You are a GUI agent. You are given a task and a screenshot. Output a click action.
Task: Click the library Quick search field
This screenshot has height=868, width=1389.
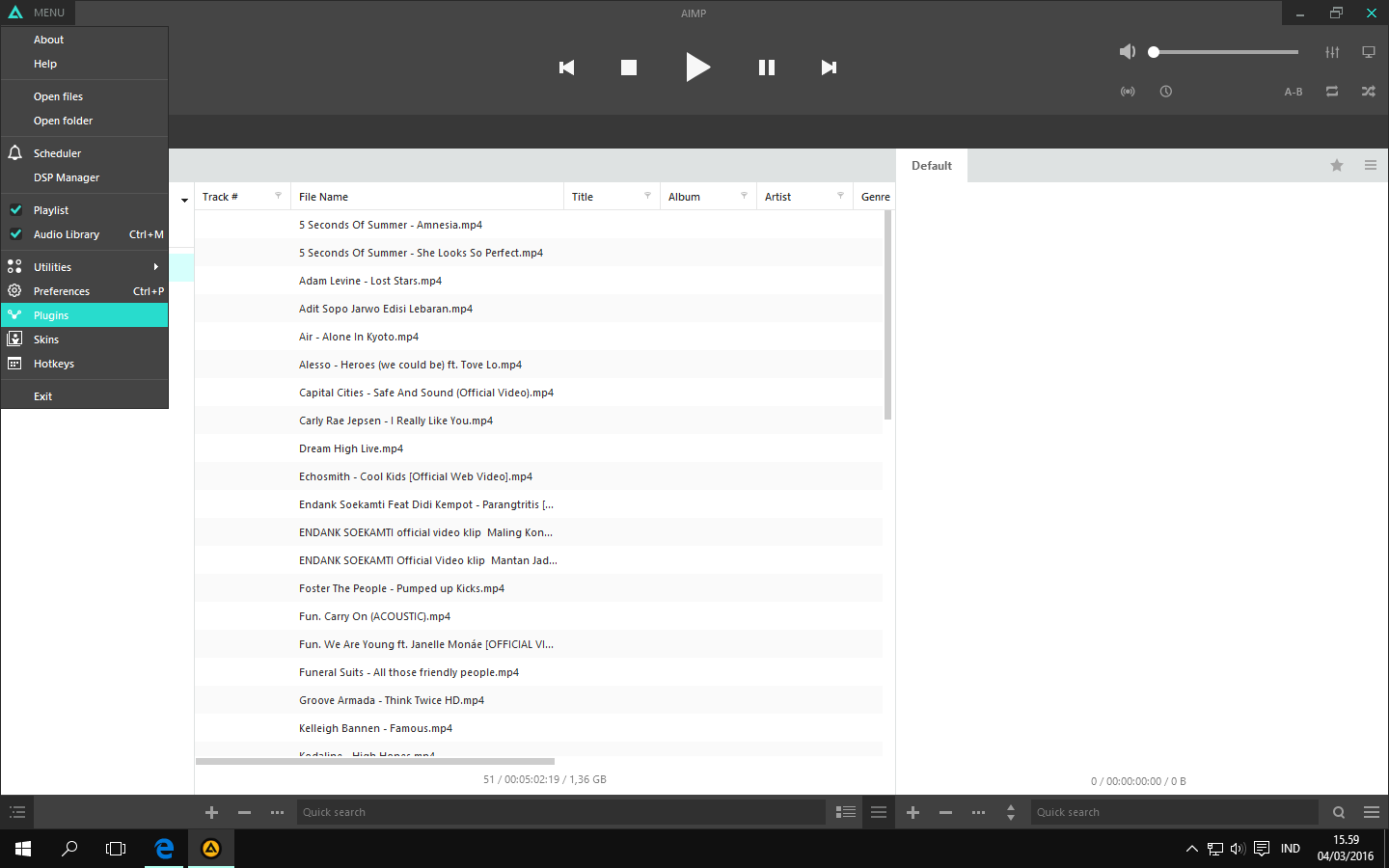pos(561,812)
